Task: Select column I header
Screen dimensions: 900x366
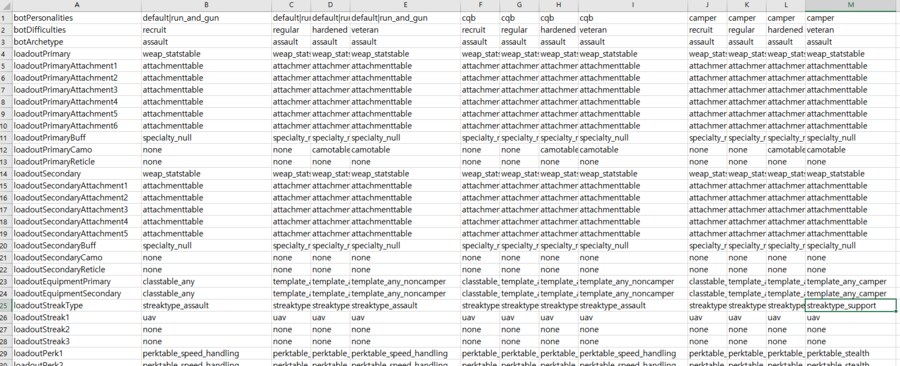Action: 633,5
